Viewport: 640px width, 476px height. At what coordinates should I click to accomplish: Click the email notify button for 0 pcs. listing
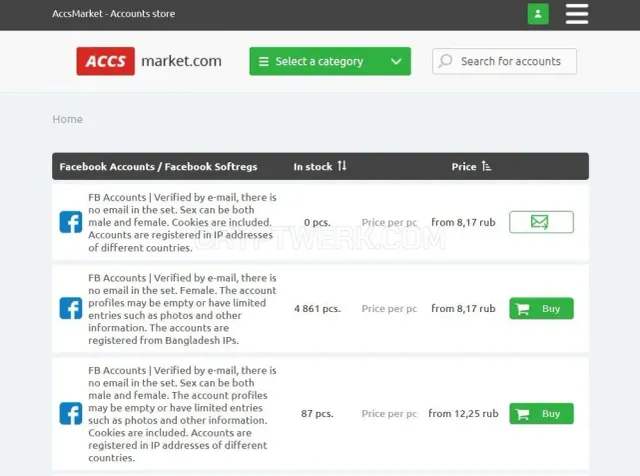click(x=541, y=222)
